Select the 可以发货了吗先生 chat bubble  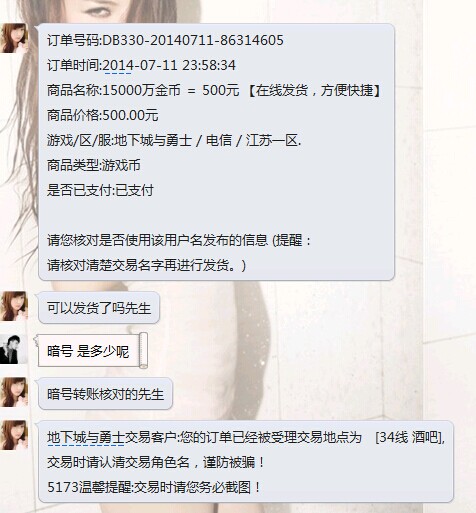click(99, 308)
